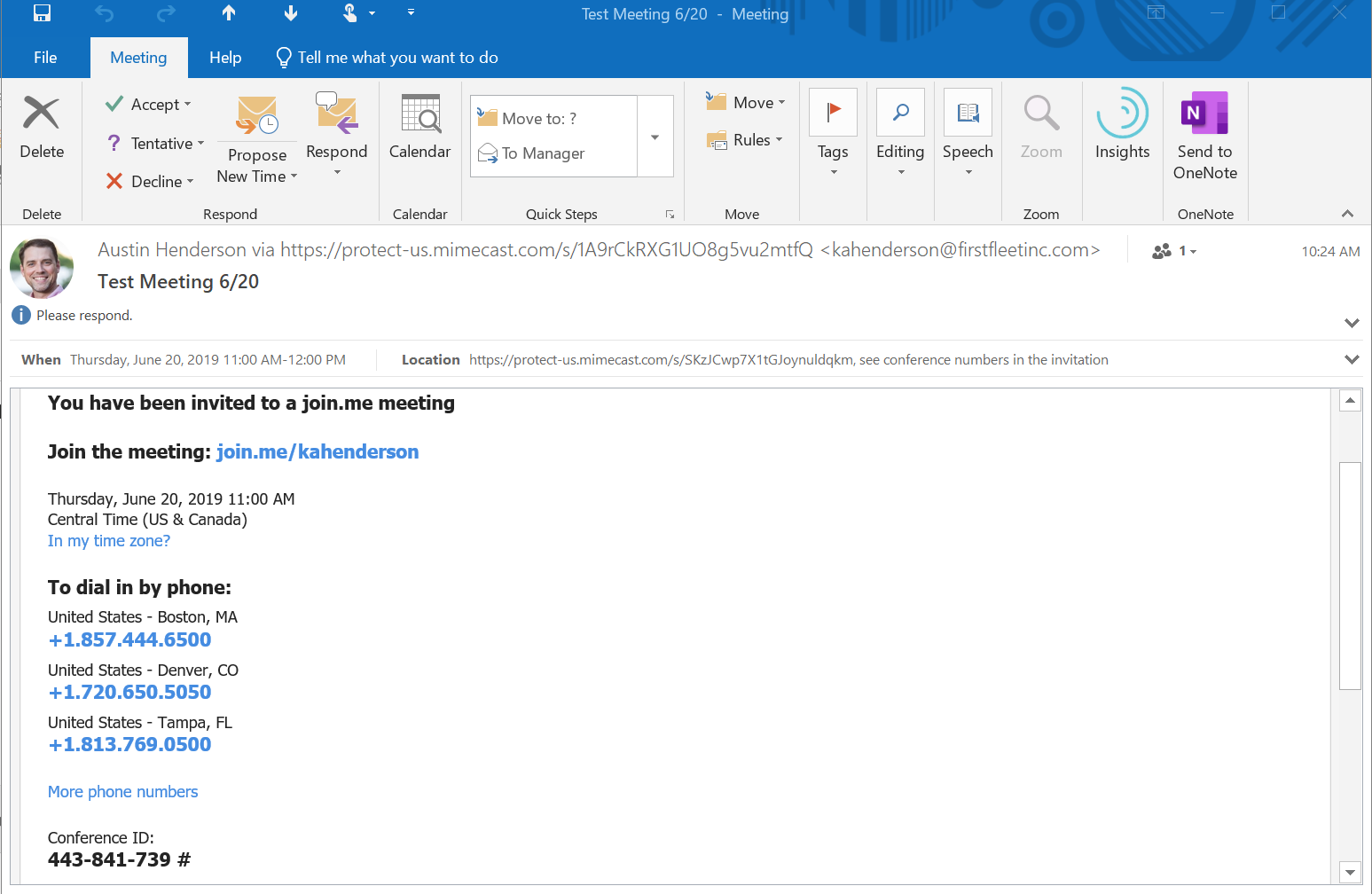The width and height of the screenshot is (1372, 894).
Task: Click the 'Please respond' info bar
Action: 73,315
